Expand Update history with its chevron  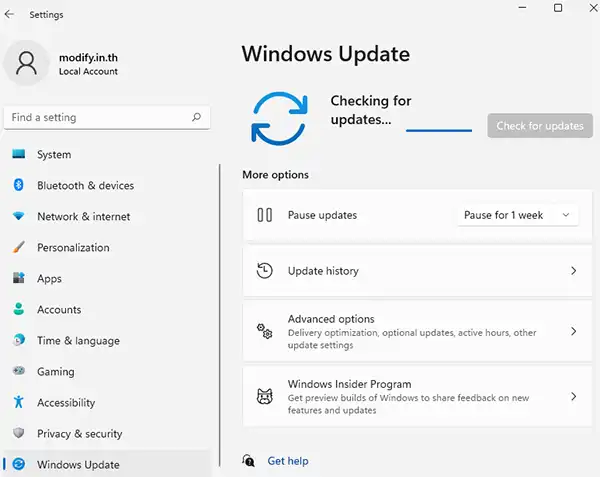pyautogui.click(x=573, y=271)
